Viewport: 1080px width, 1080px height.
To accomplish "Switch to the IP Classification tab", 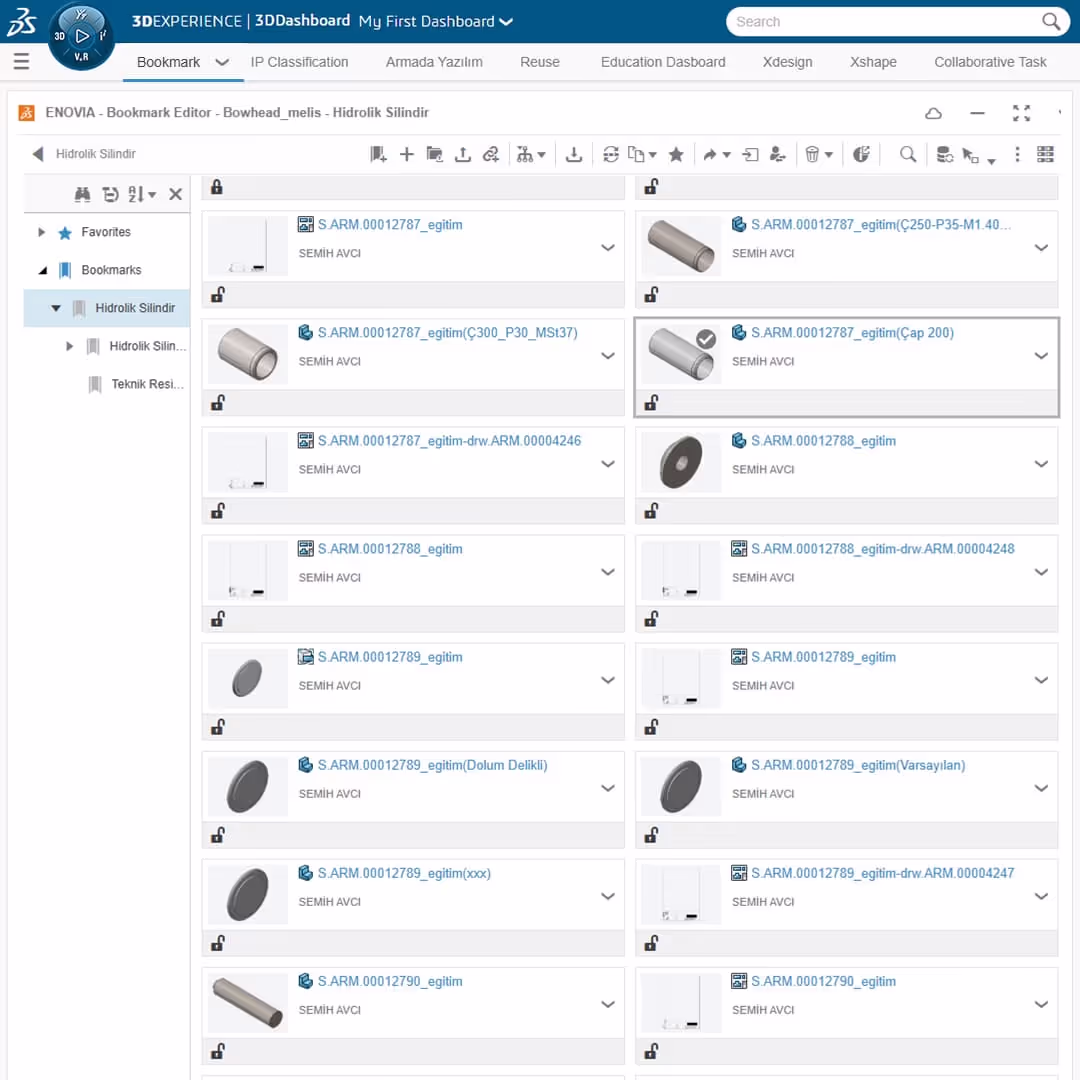I will (299, 62).
